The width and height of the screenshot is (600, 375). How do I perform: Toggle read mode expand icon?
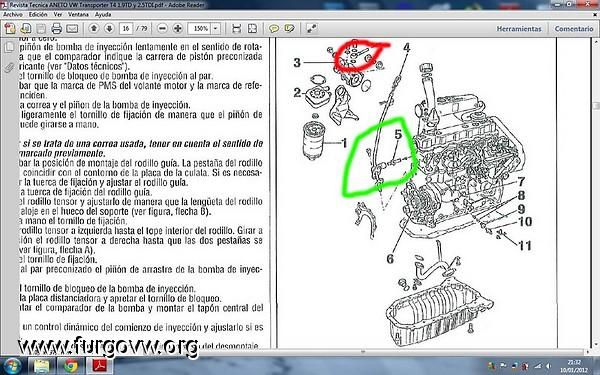pos(311,29)
